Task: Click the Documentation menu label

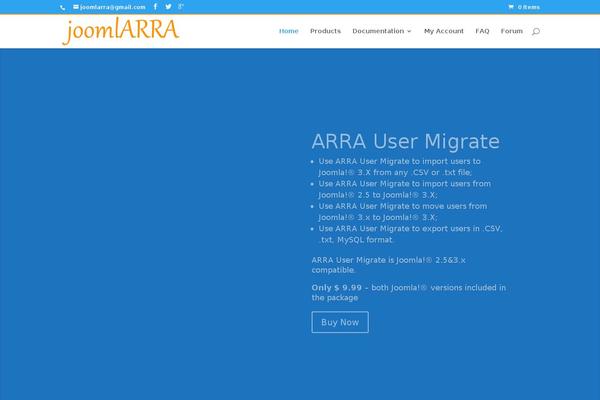Action: [377, 31]
